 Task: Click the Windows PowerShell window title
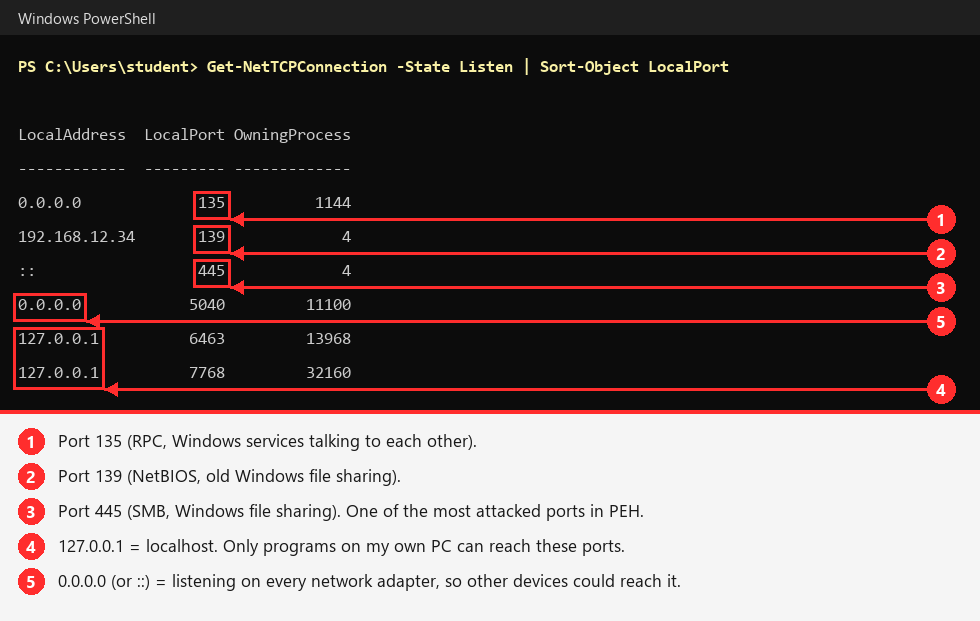click(x=86, y=19)
